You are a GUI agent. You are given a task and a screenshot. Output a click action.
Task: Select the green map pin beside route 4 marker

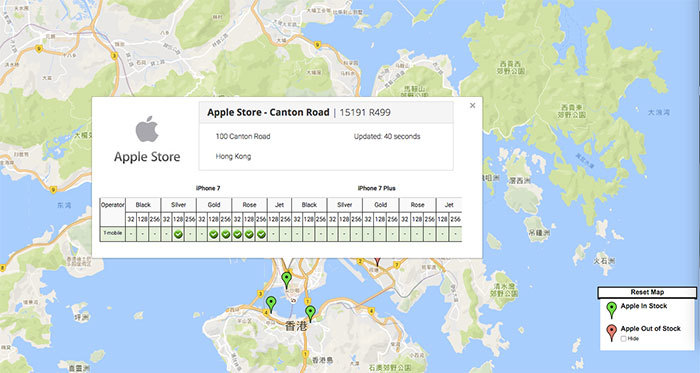[x=271, y=304]
